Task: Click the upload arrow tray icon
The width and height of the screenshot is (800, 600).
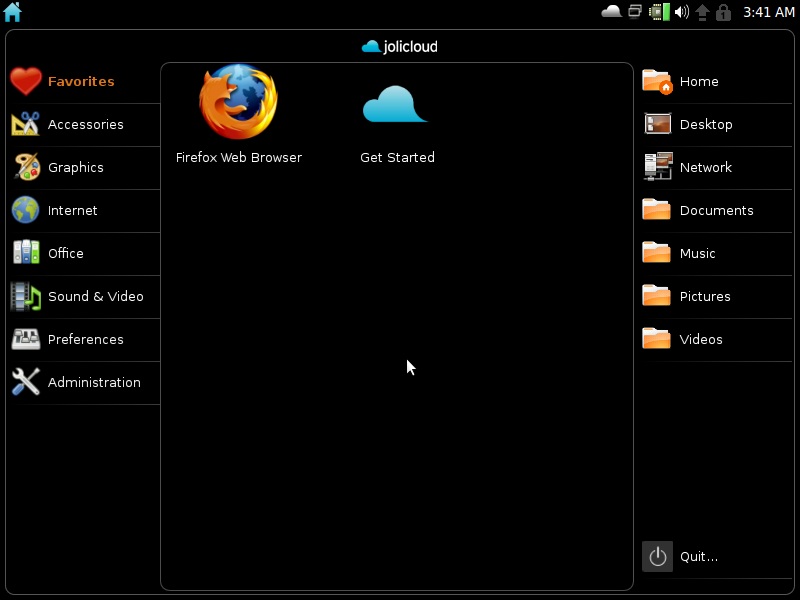Action: pyautogui.click(x=702, y=12)
